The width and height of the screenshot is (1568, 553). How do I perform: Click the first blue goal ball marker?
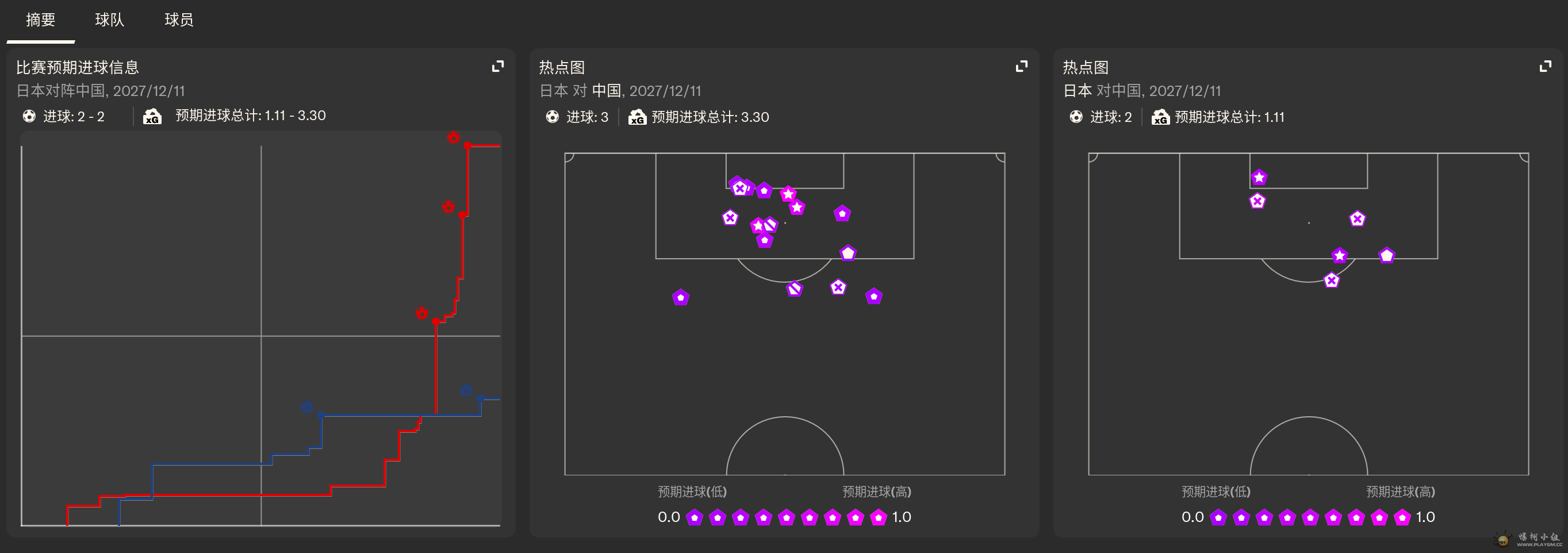click(x=307, y=407)
